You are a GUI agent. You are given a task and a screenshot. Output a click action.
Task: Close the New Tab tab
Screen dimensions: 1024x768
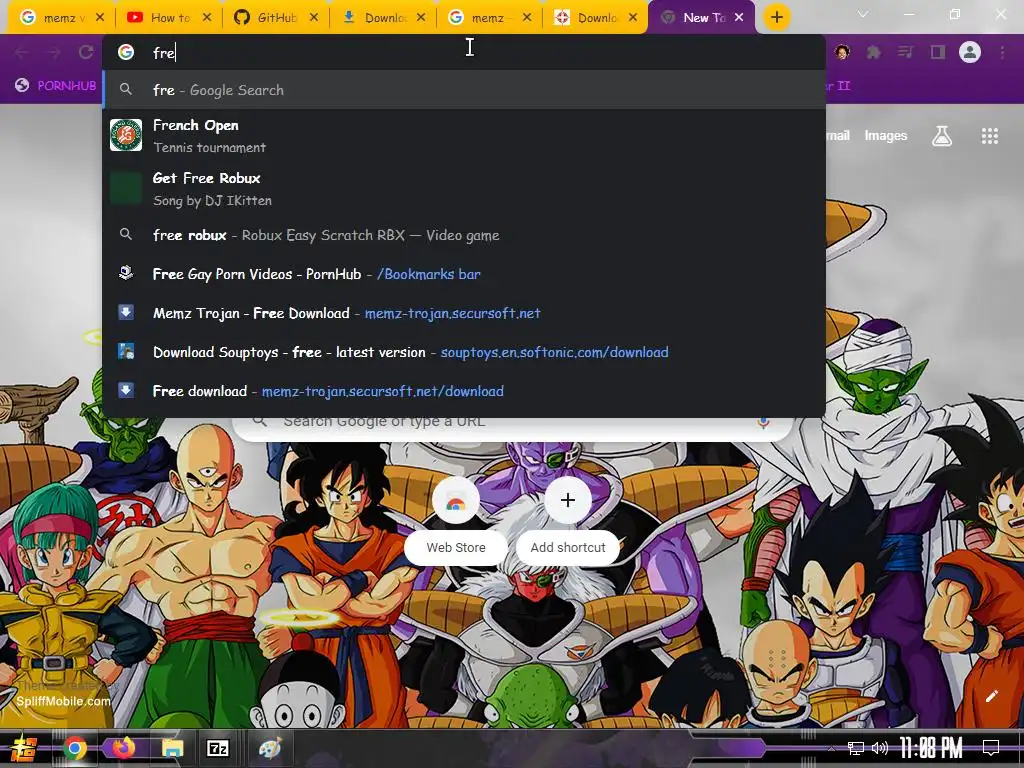[739, 18]
